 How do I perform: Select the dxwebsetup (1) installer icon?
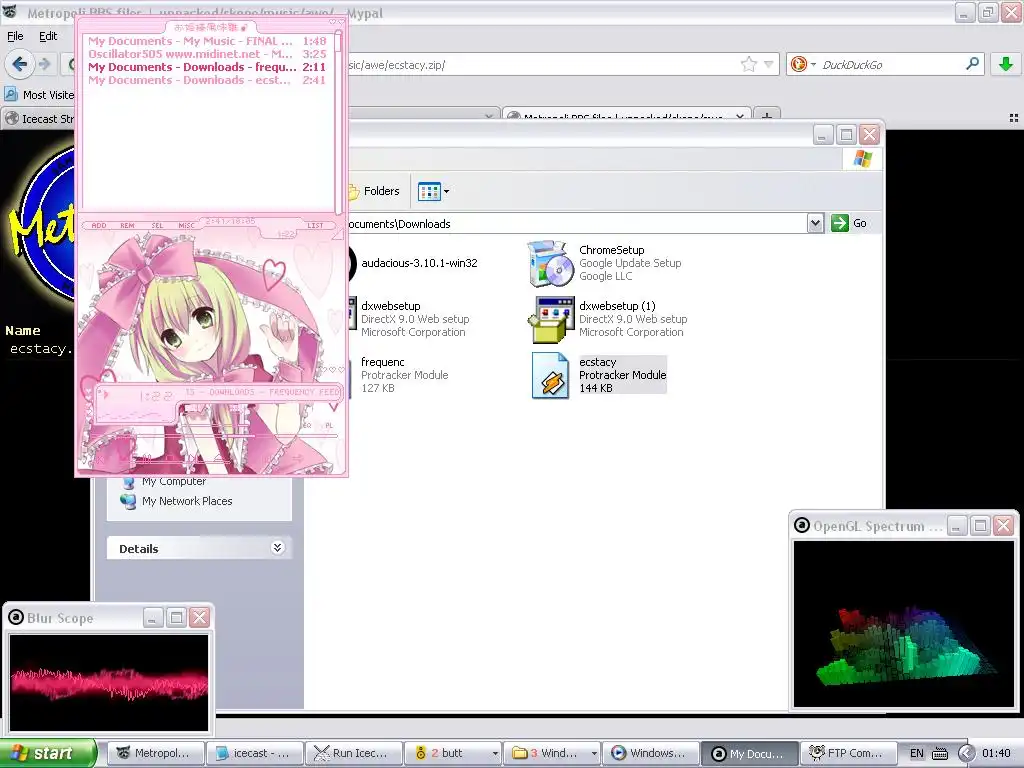pos(550,319)
